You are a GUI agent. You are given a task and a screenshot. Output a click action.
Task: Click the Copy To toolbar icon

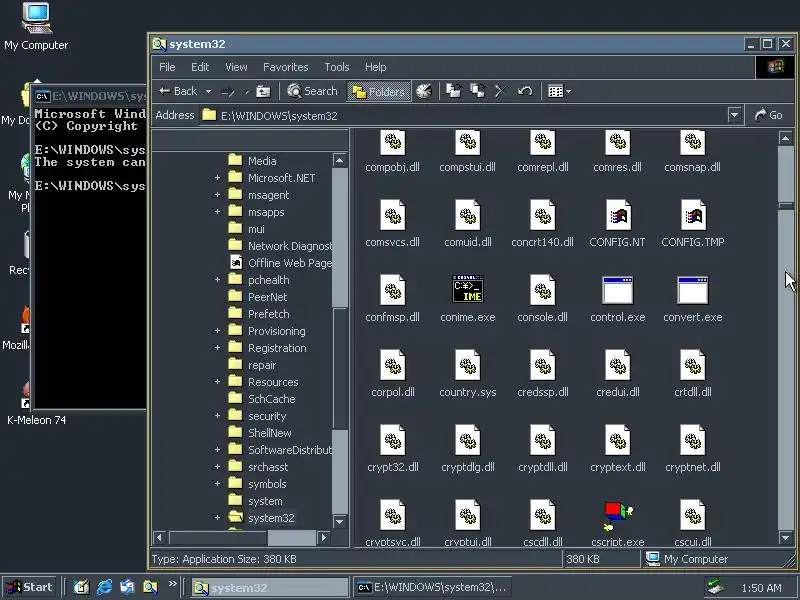(478, 91)
